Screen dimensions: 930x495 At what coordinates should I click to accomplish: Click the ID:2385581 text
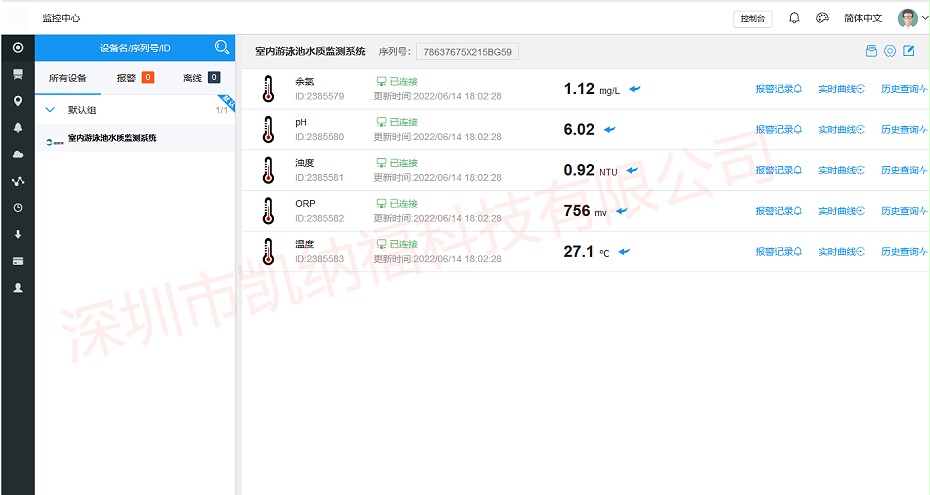coord(320,177)
